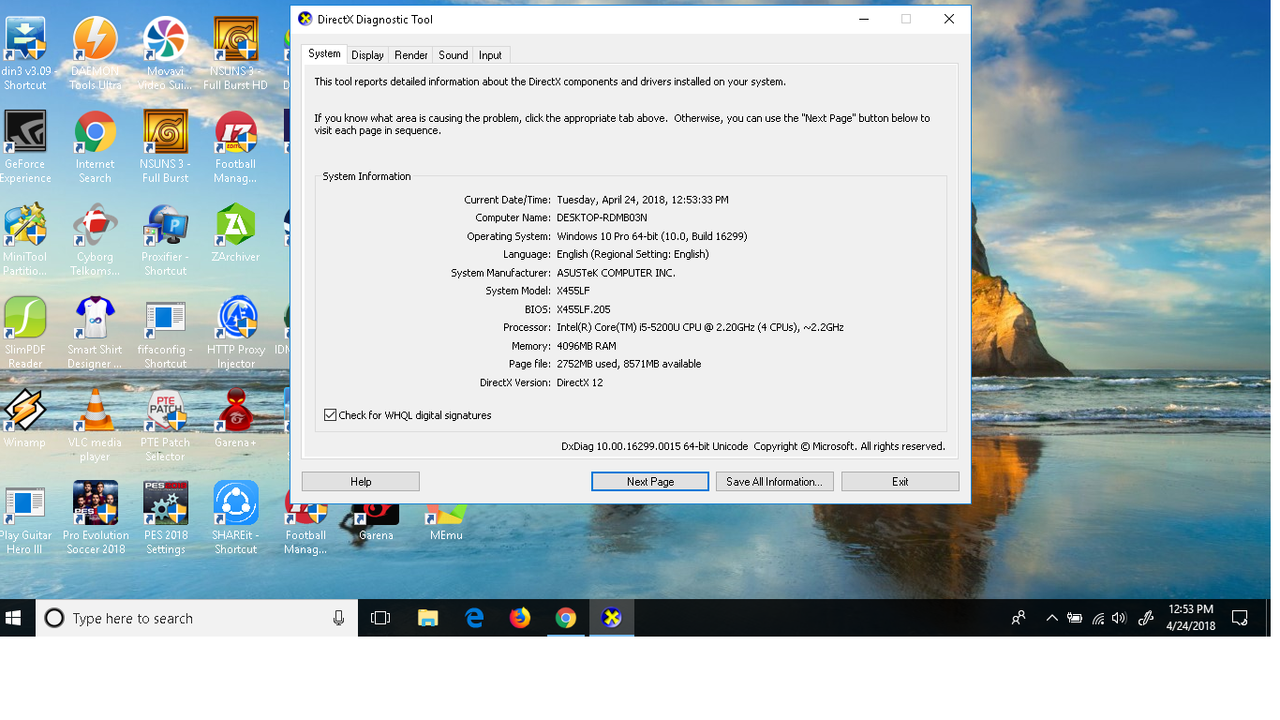This screenshot has height=720, width=1280.
Task: Switch to the Render tab
Action: (411, 55)
